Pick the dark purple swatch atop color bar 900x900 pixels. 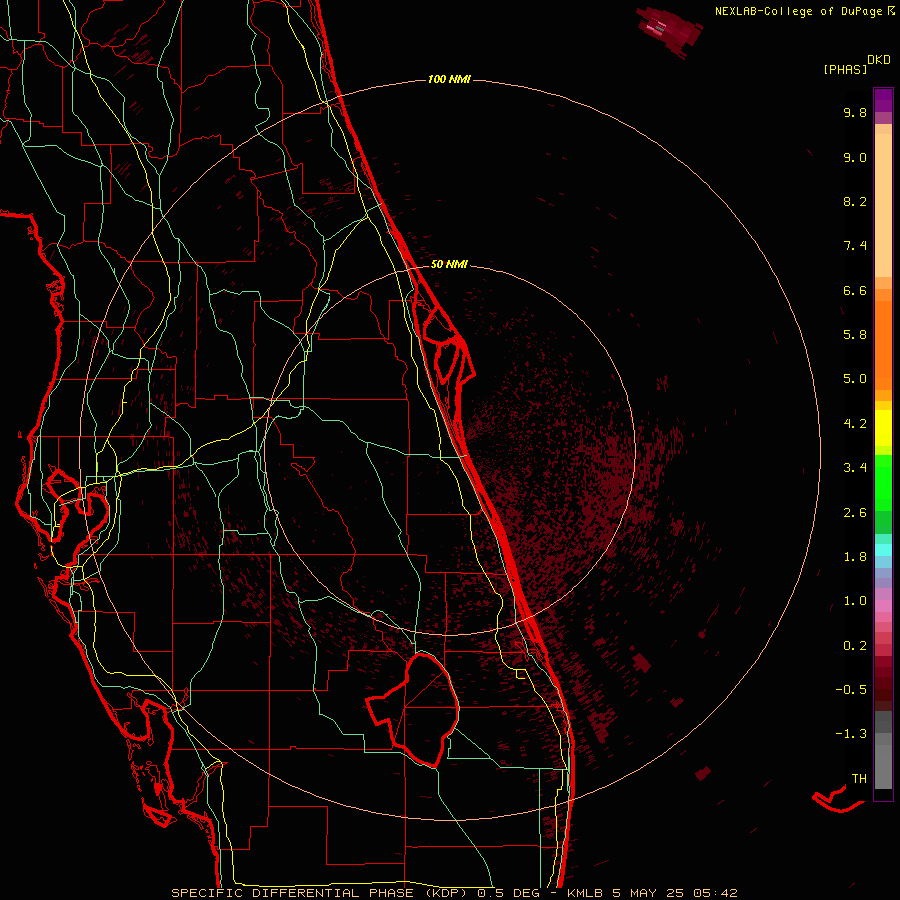point(883,95)
